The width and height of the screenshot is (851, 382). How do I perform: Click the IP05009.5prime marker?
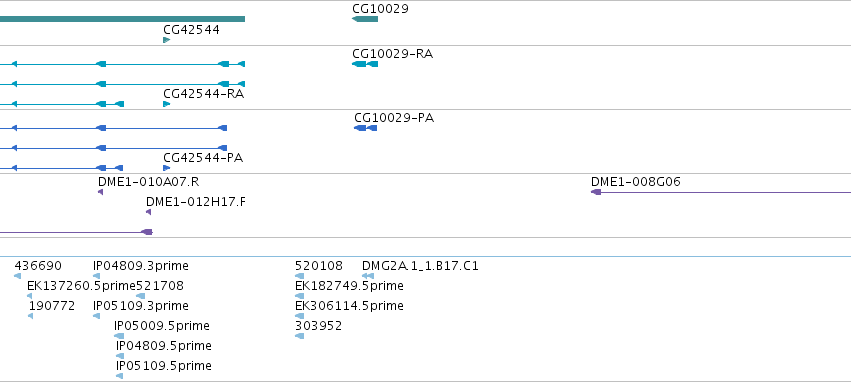[119, 336]
